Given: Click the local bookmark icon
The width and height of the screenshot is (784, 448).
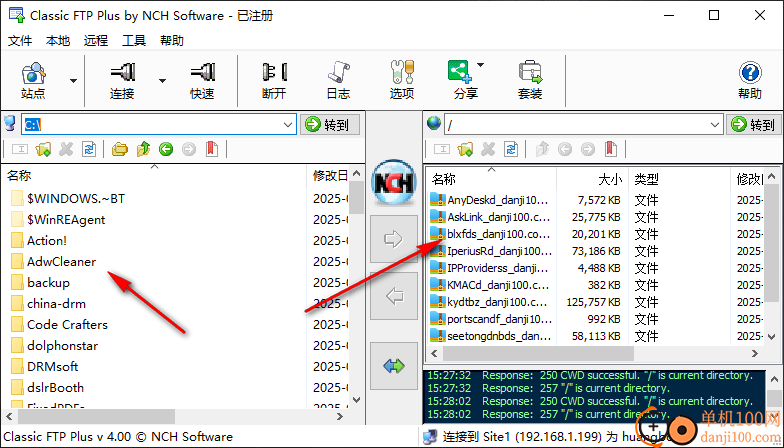Looking at the screenshot, I should (212, 149).
